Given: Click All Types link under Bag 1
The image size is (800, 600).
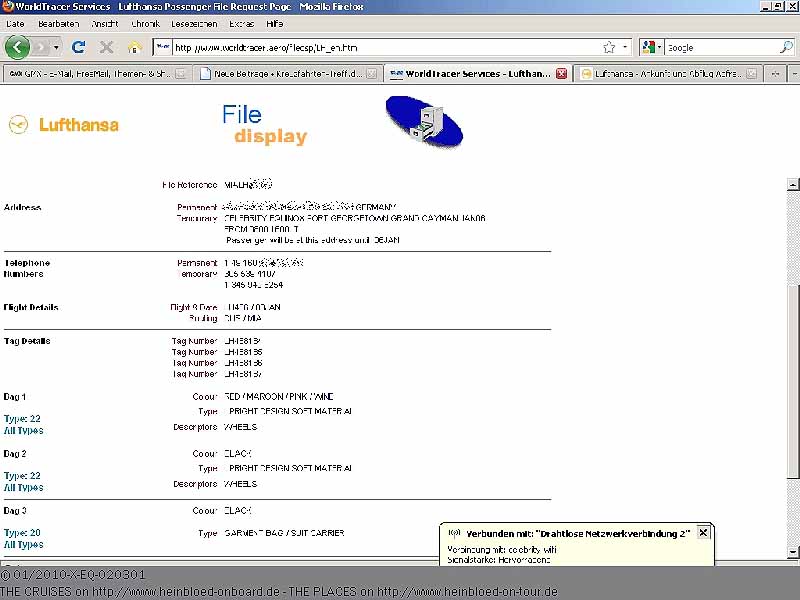Looking at the screenshot, I should point(23,431).
